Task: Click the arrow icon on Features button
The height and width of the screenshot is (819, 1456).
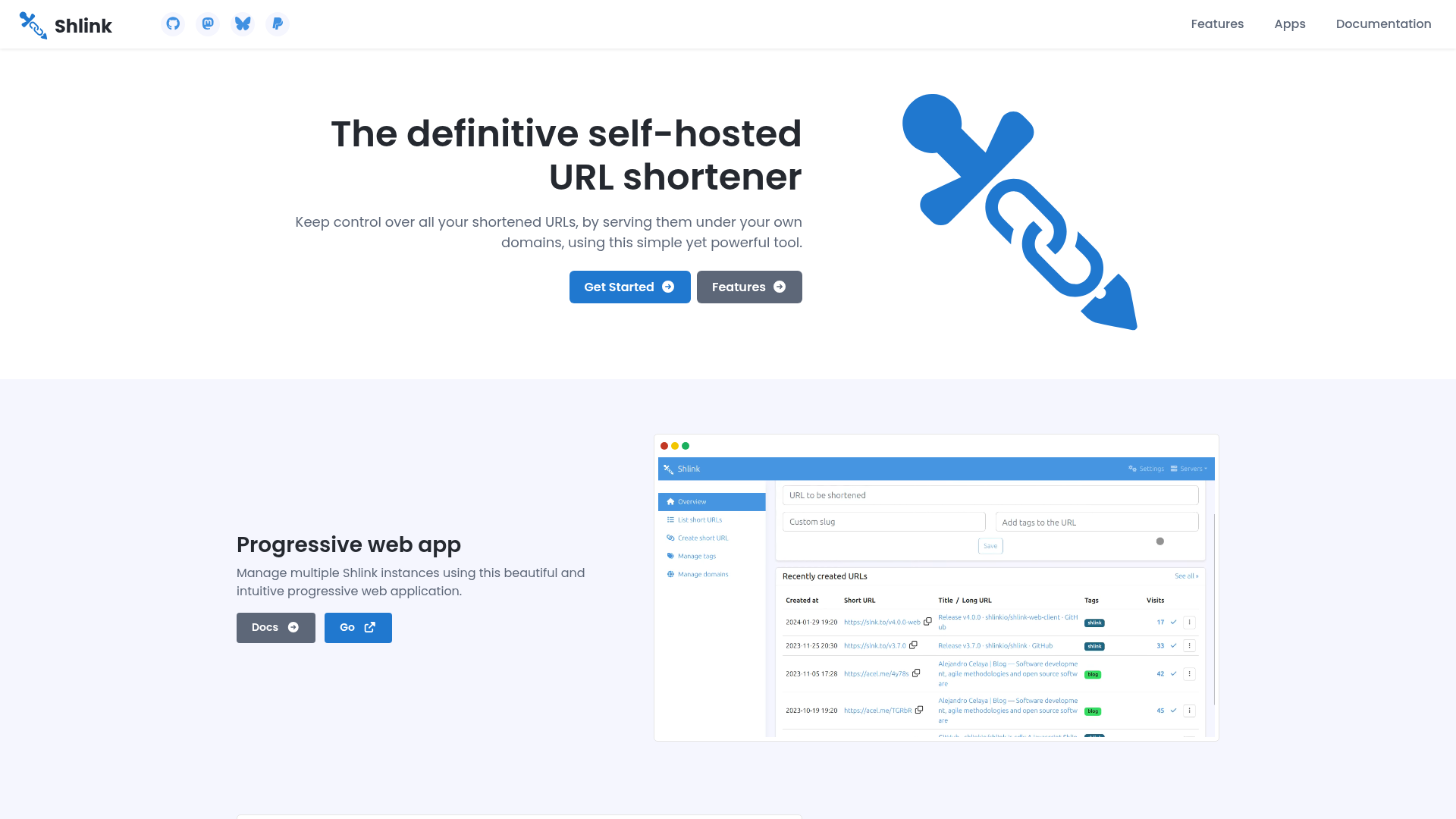Action: [x=780, y=287]
